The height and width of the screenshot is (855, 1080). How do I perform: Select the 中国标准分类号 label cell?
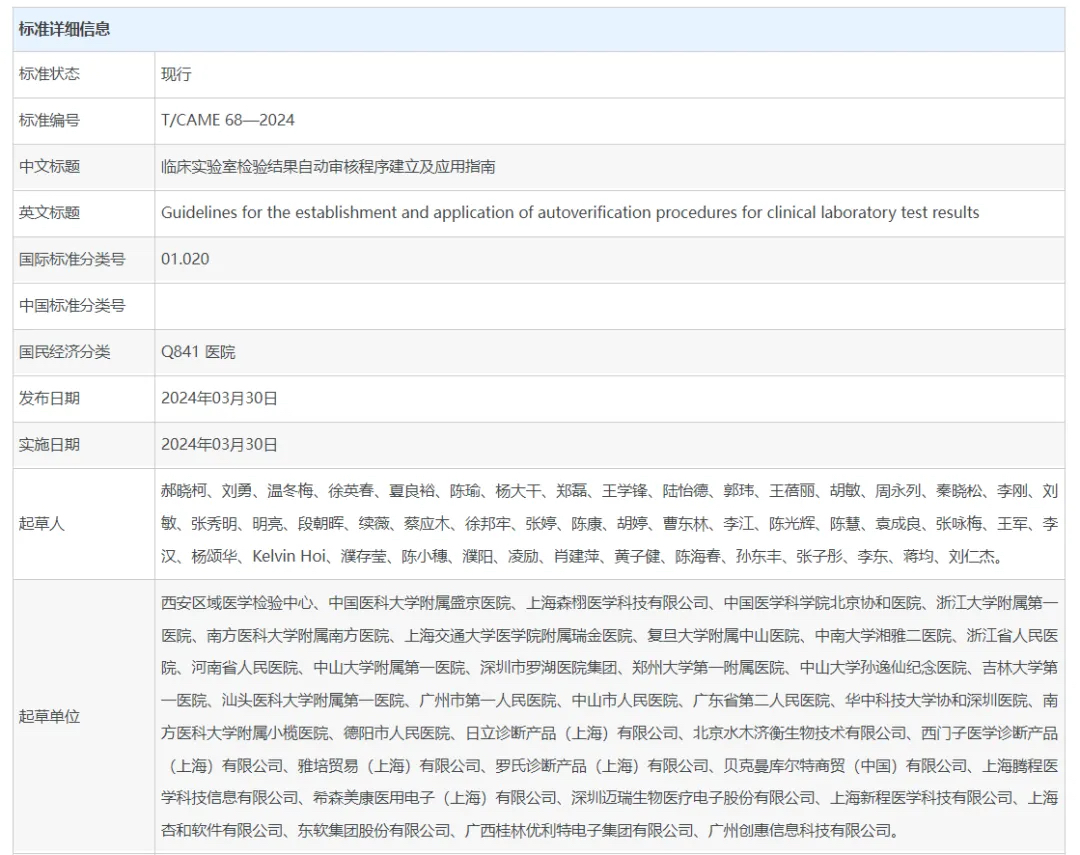(x=83, y=306)
